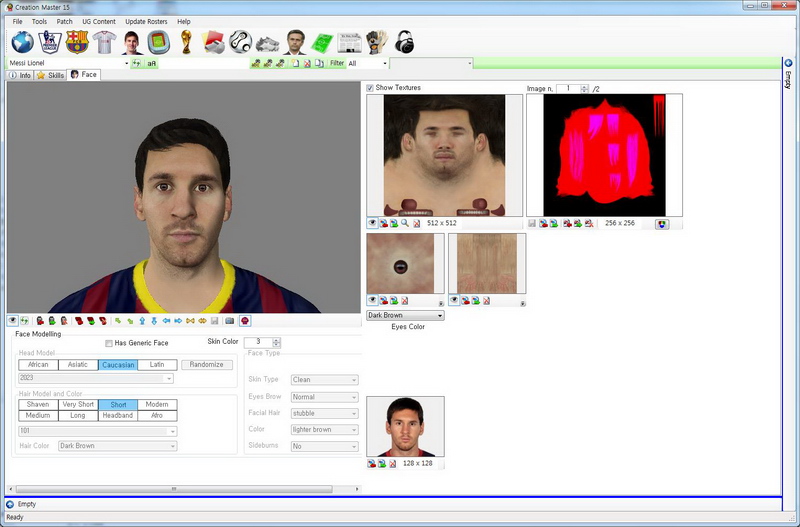Image resolution: width=800 pixels, height=527 pixels.
Task: Click the aA case toggle button
Action: click(152, 63)
